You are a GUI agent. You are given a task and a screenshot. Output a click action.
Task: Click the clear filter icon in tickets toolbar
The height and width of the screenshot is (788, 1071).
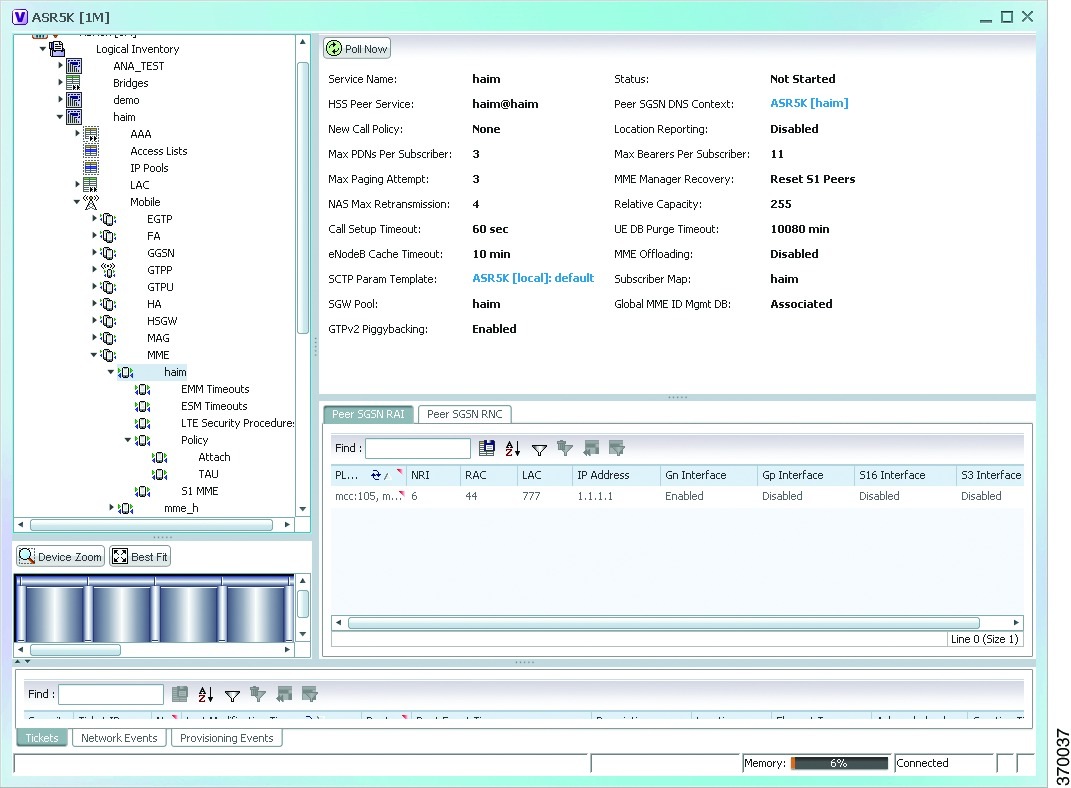coord(258,694)
